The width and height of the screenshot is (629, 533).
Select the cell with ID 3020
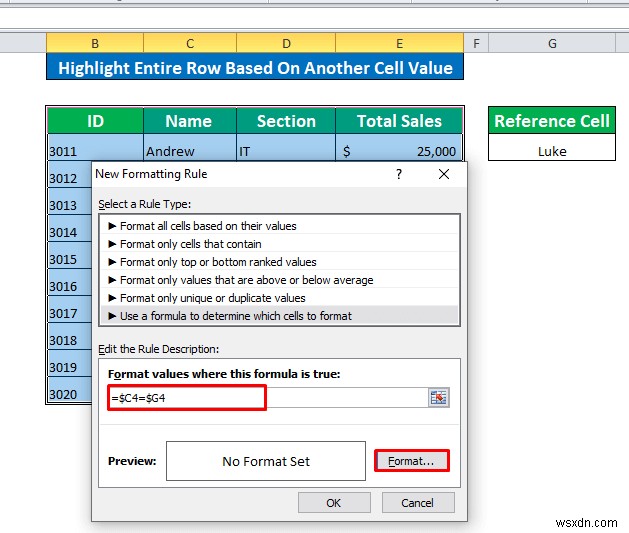point(69,390)
